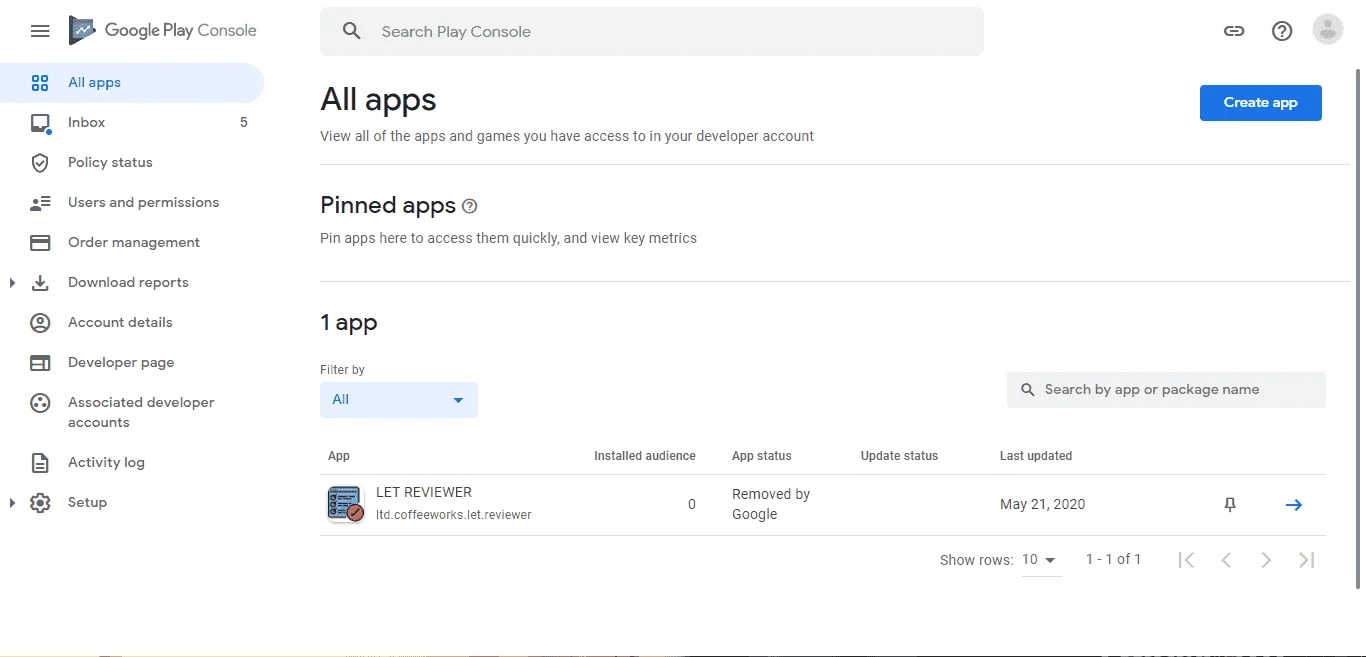Image resolution: width=1366 pixels, height=657 pixels.
Task: Click the Download reports download icon
Action: click(40, 283)
